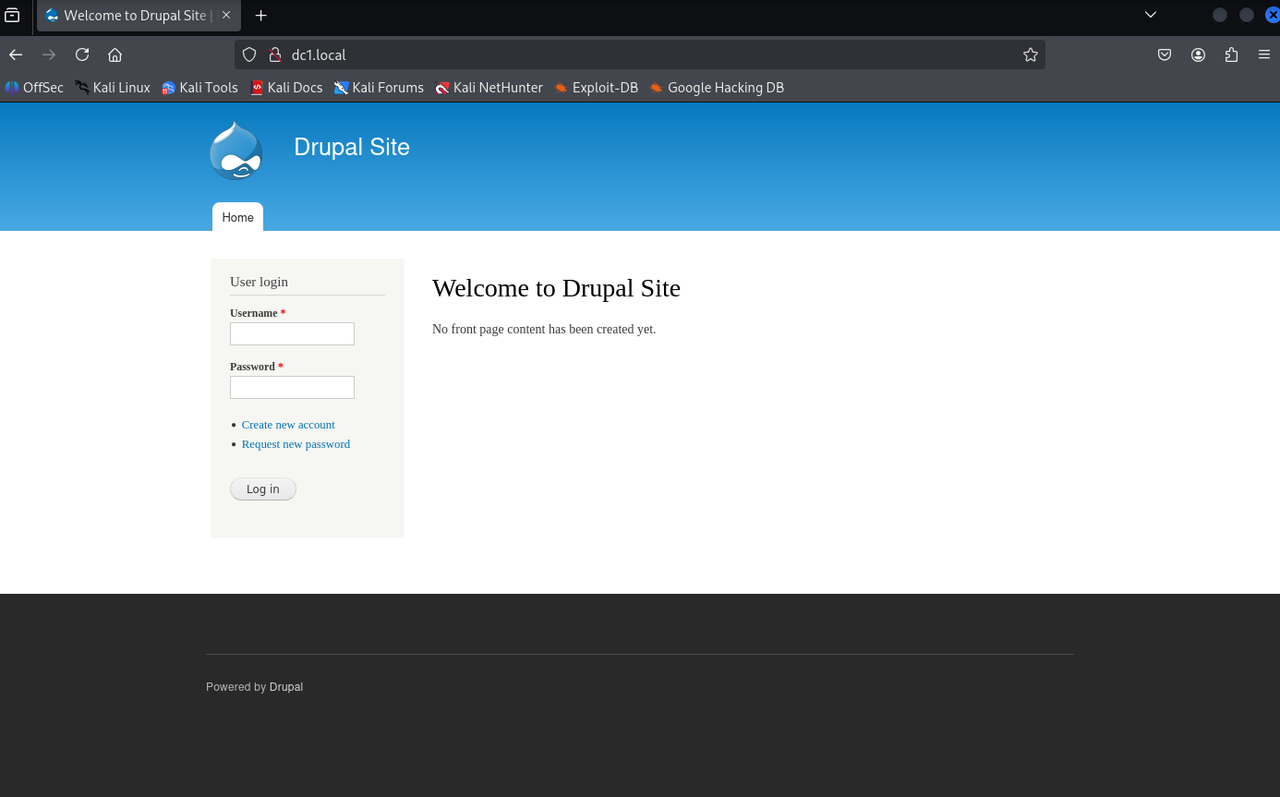Open the Pocket save icon
The height and width of the screenshot is (797, 1280).
point(1165,55)
